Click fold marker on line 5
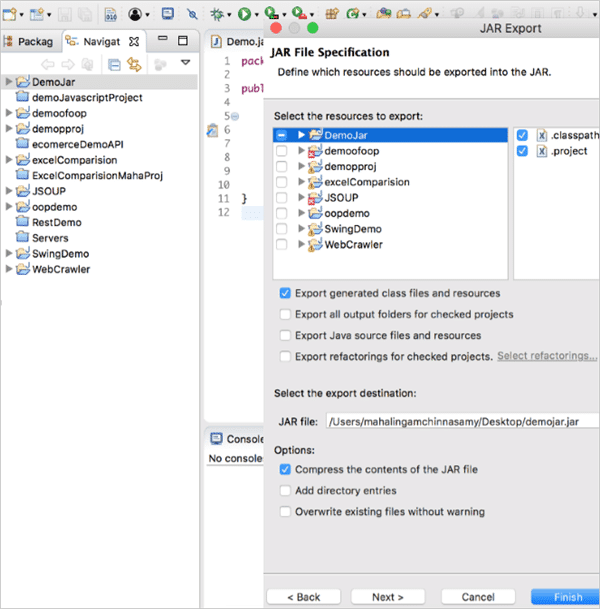The width and height of the screenshot is (600, 609). point(235,116)
